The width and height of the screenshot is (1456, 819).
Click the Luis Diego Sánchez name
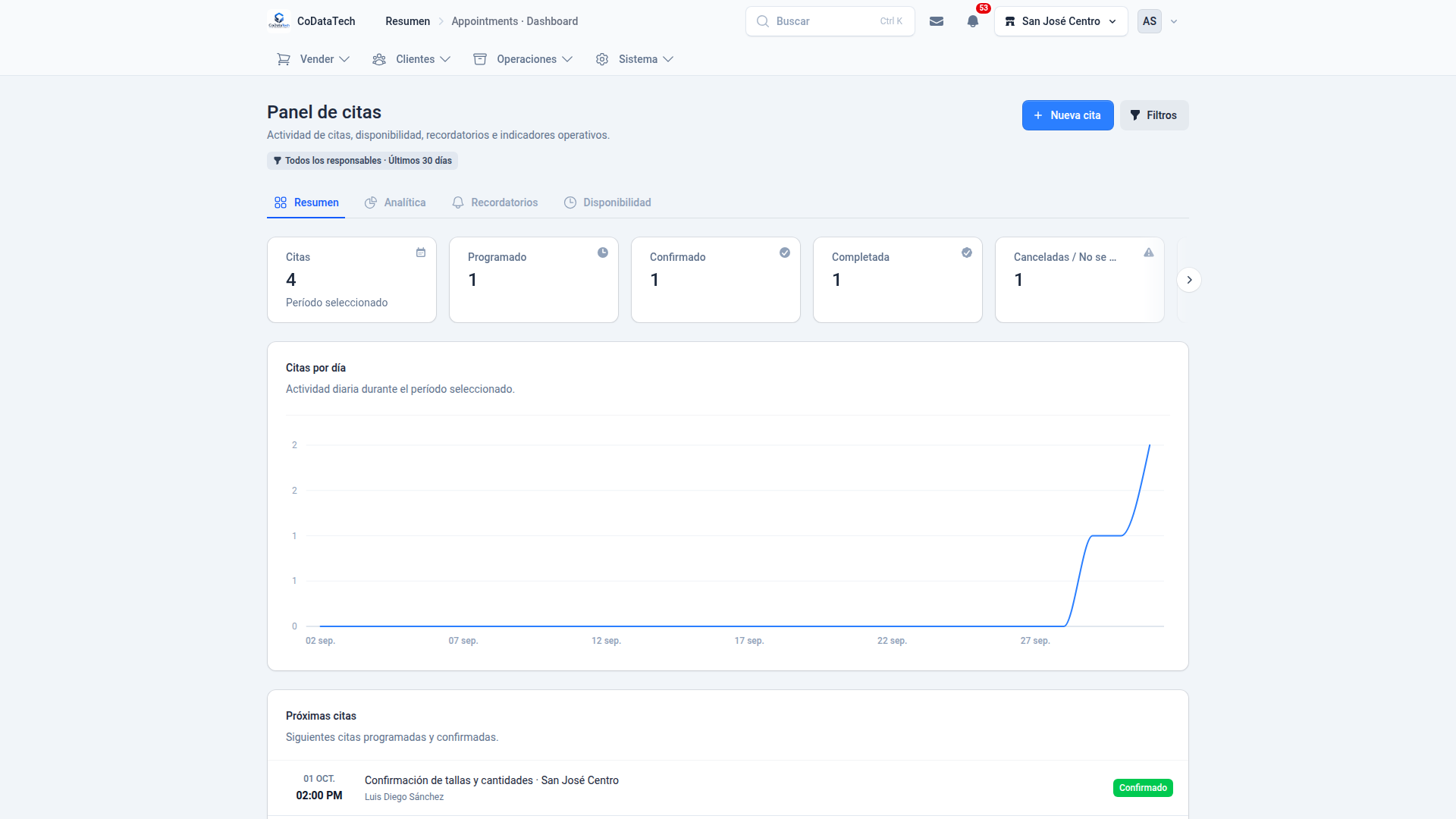pyautogui.click(x=404, y=797)
